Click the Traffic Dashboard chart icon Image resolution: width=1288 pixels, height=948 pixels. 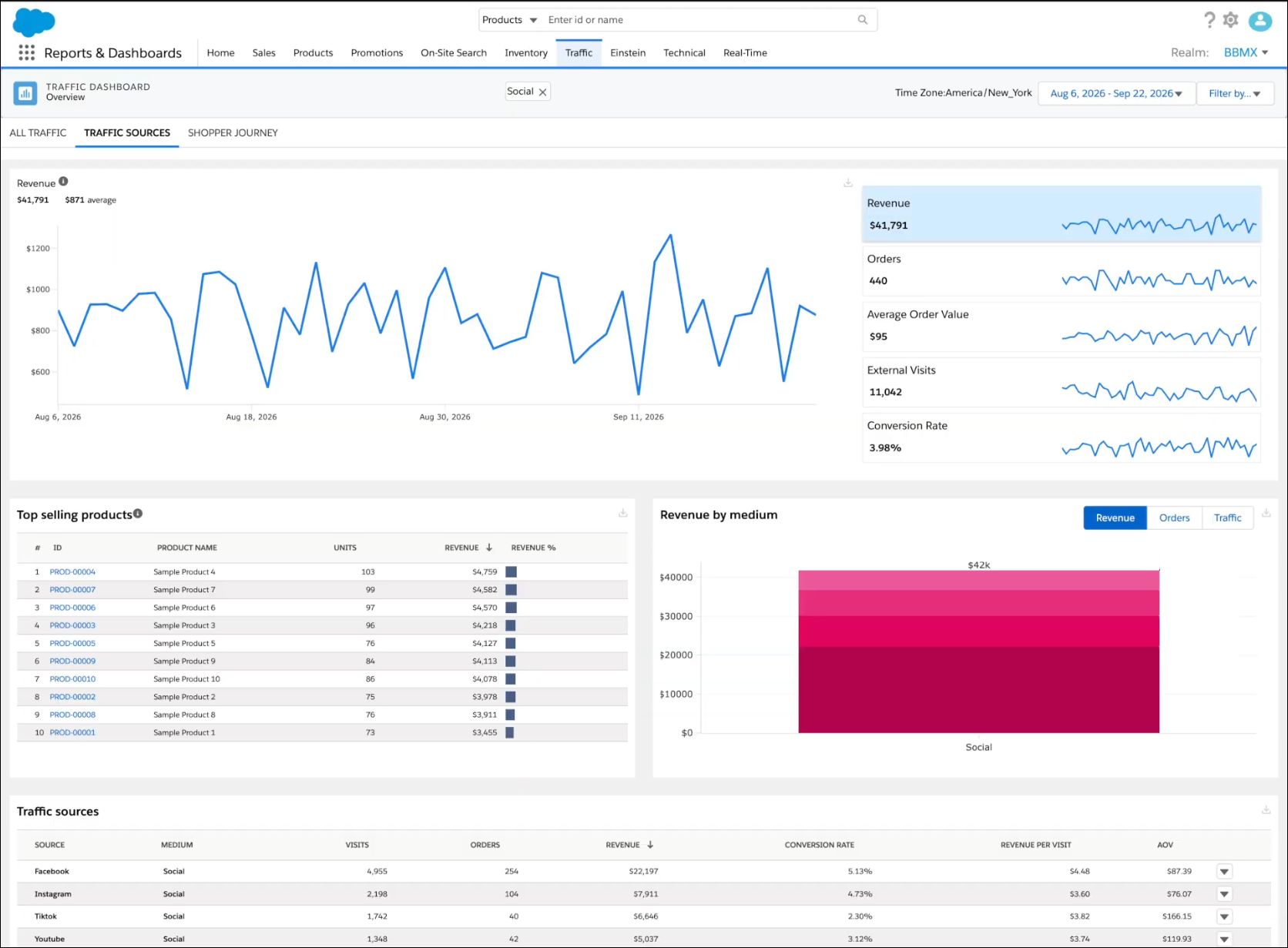pos(25,93)
